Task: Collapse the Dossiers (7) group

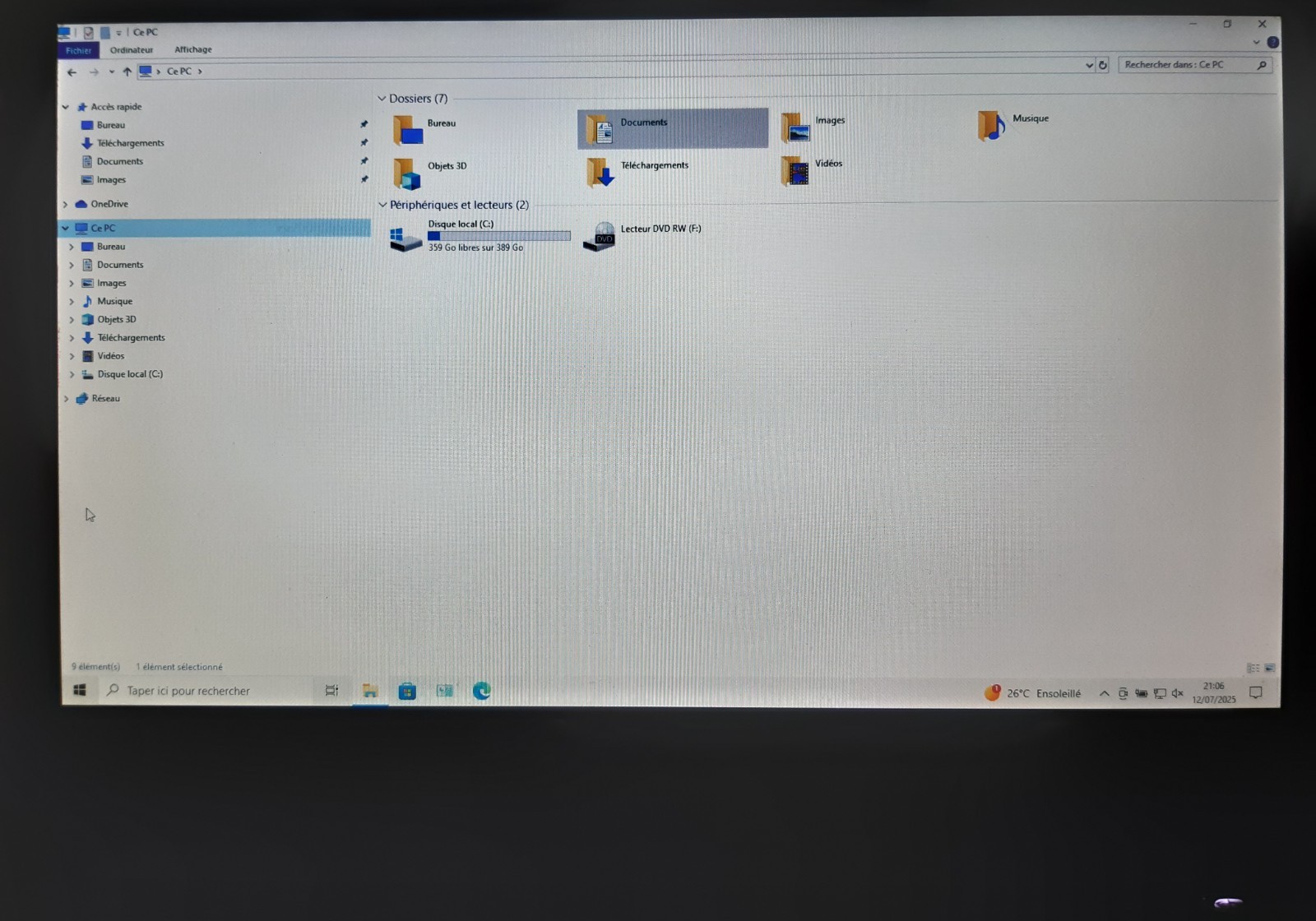Action: (x=382, y=99)
